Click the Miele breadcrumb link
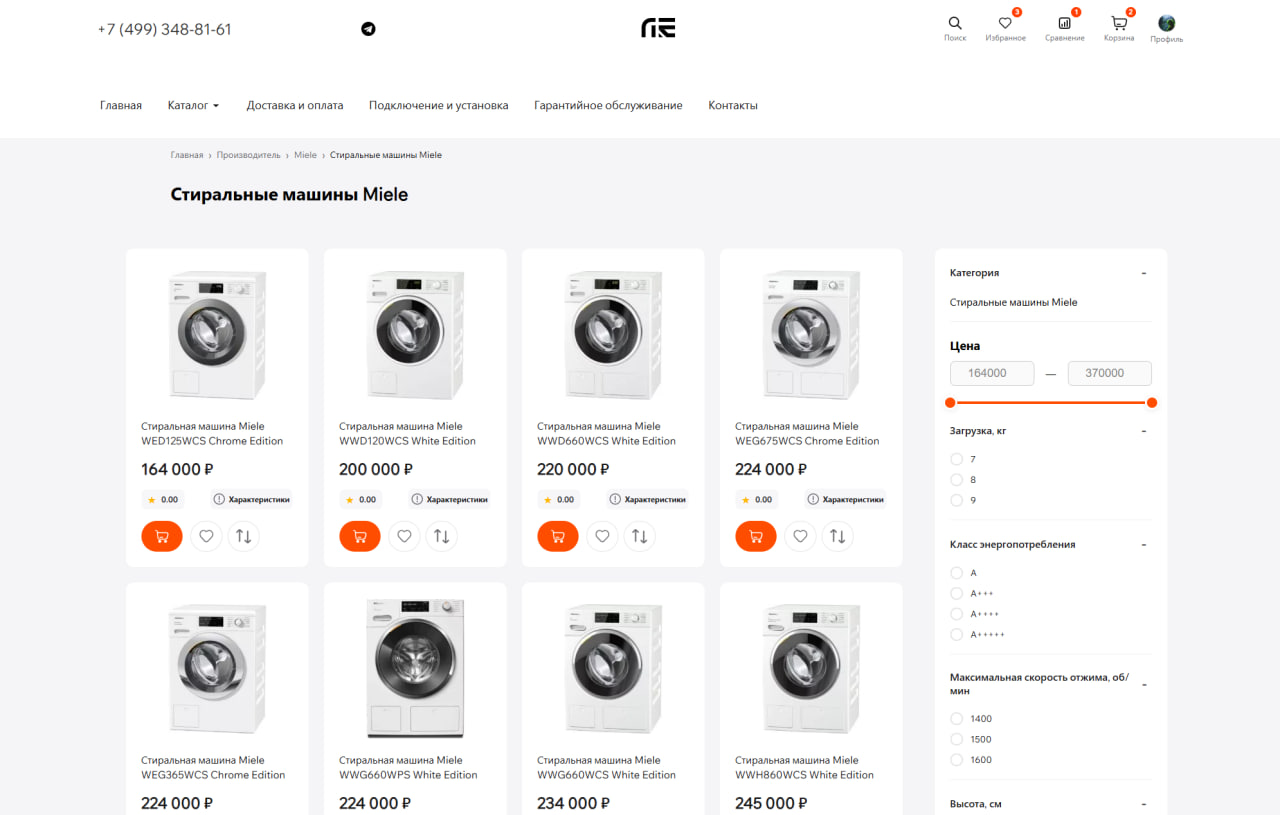 pos(305,155)
